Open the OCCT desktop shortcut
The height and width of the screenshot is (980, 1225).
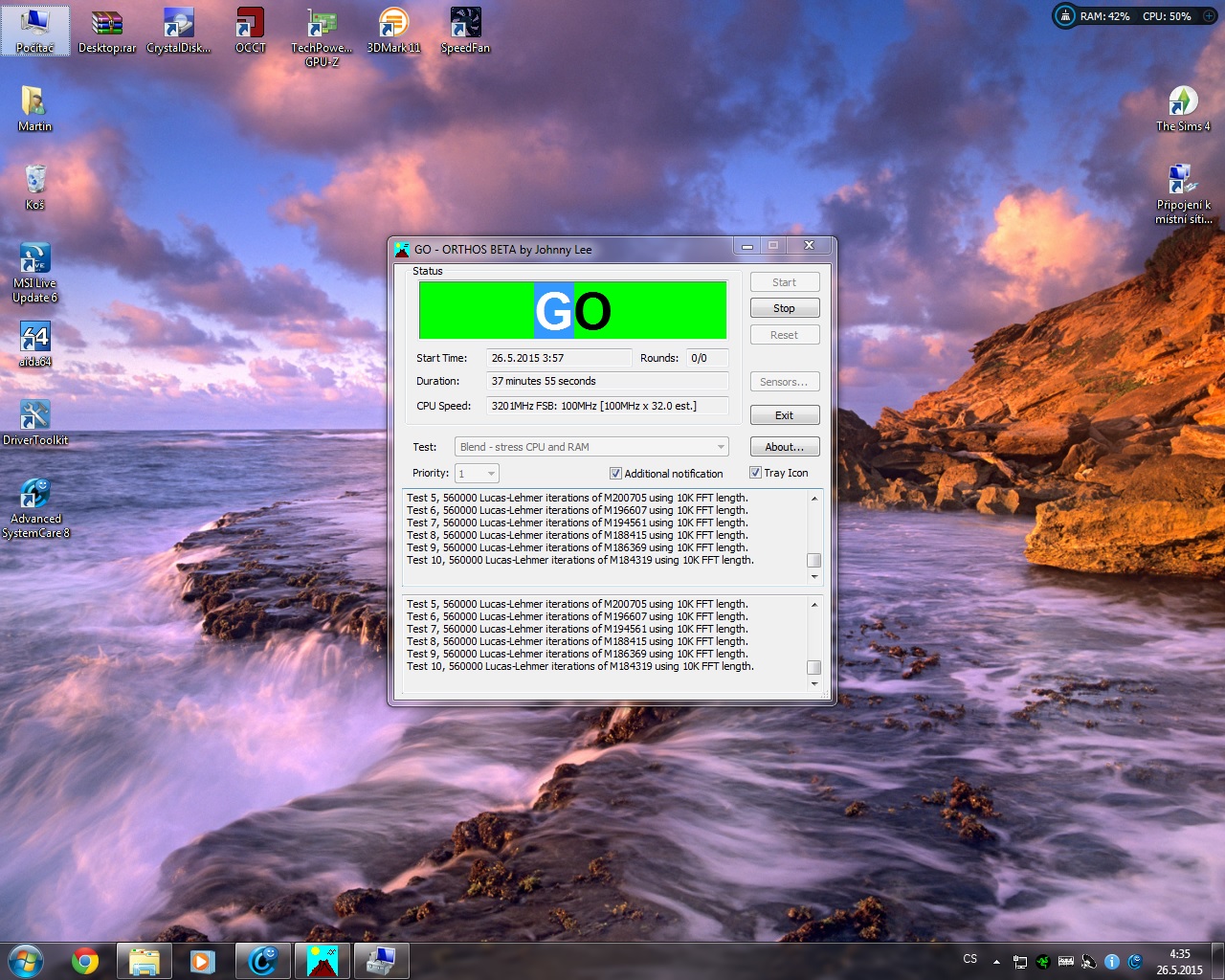point(250,29)
